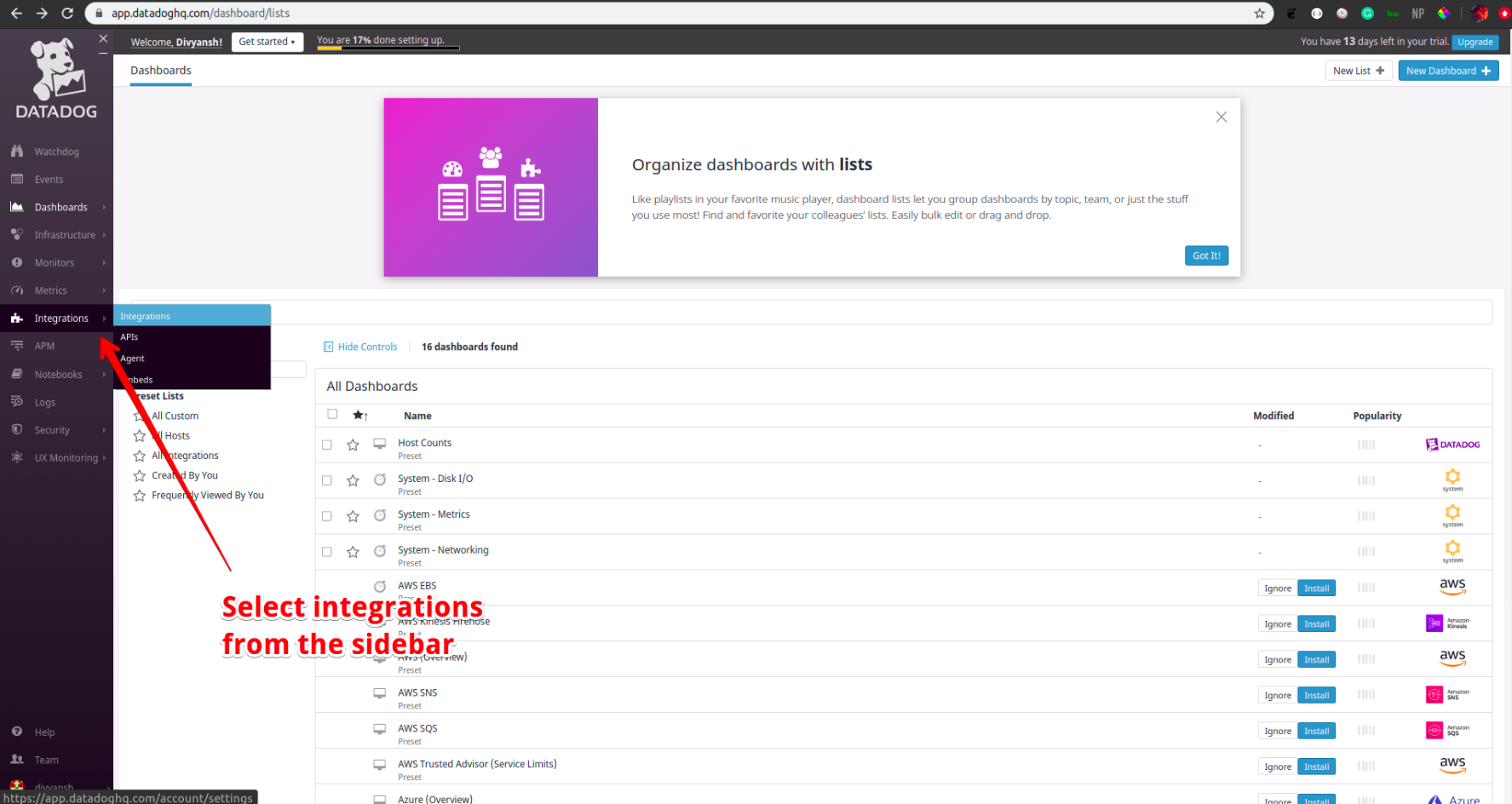Open Team from the sidebar

click(x=47, y=760)
